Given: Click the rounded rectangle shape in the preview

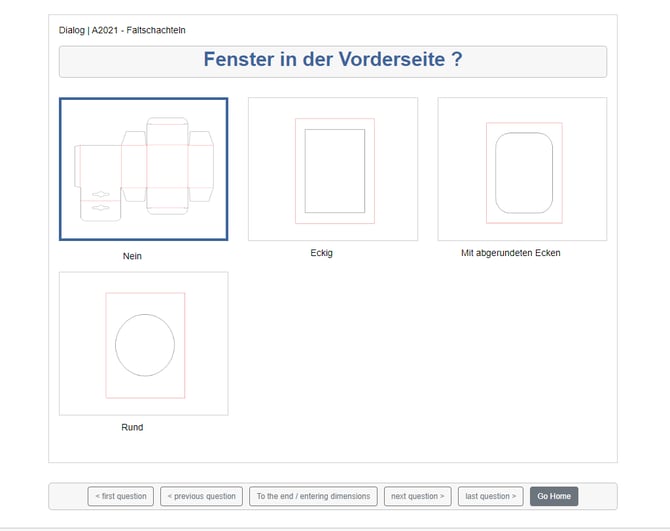Looking at the screenshot, I should [524, 173].
